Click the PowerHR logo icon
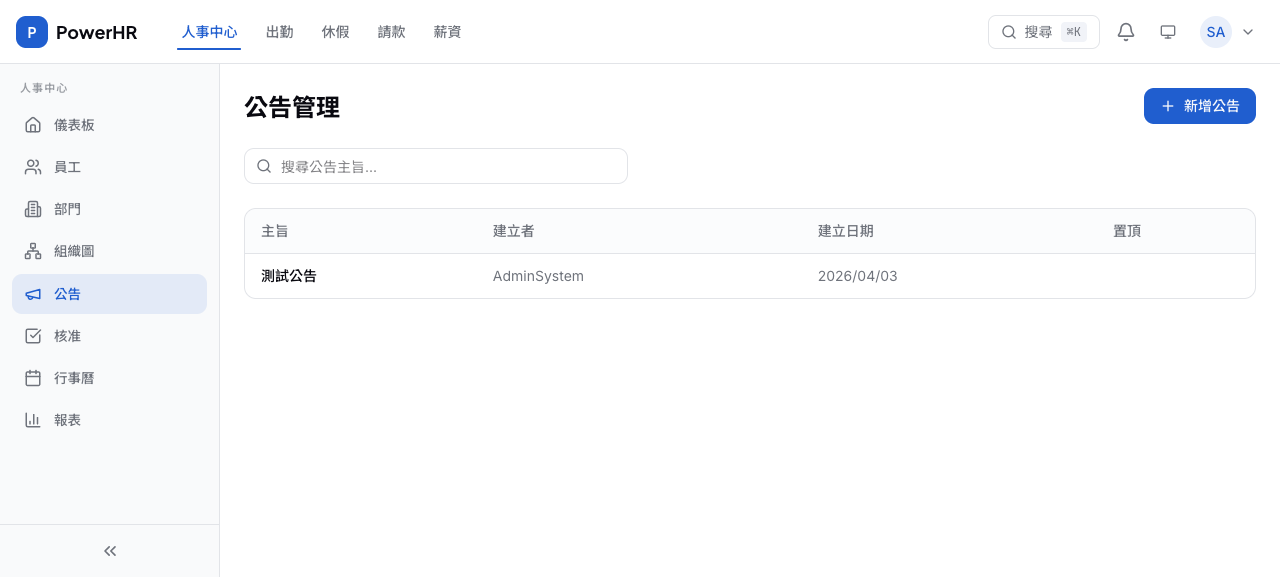 (x=32, y=32)
